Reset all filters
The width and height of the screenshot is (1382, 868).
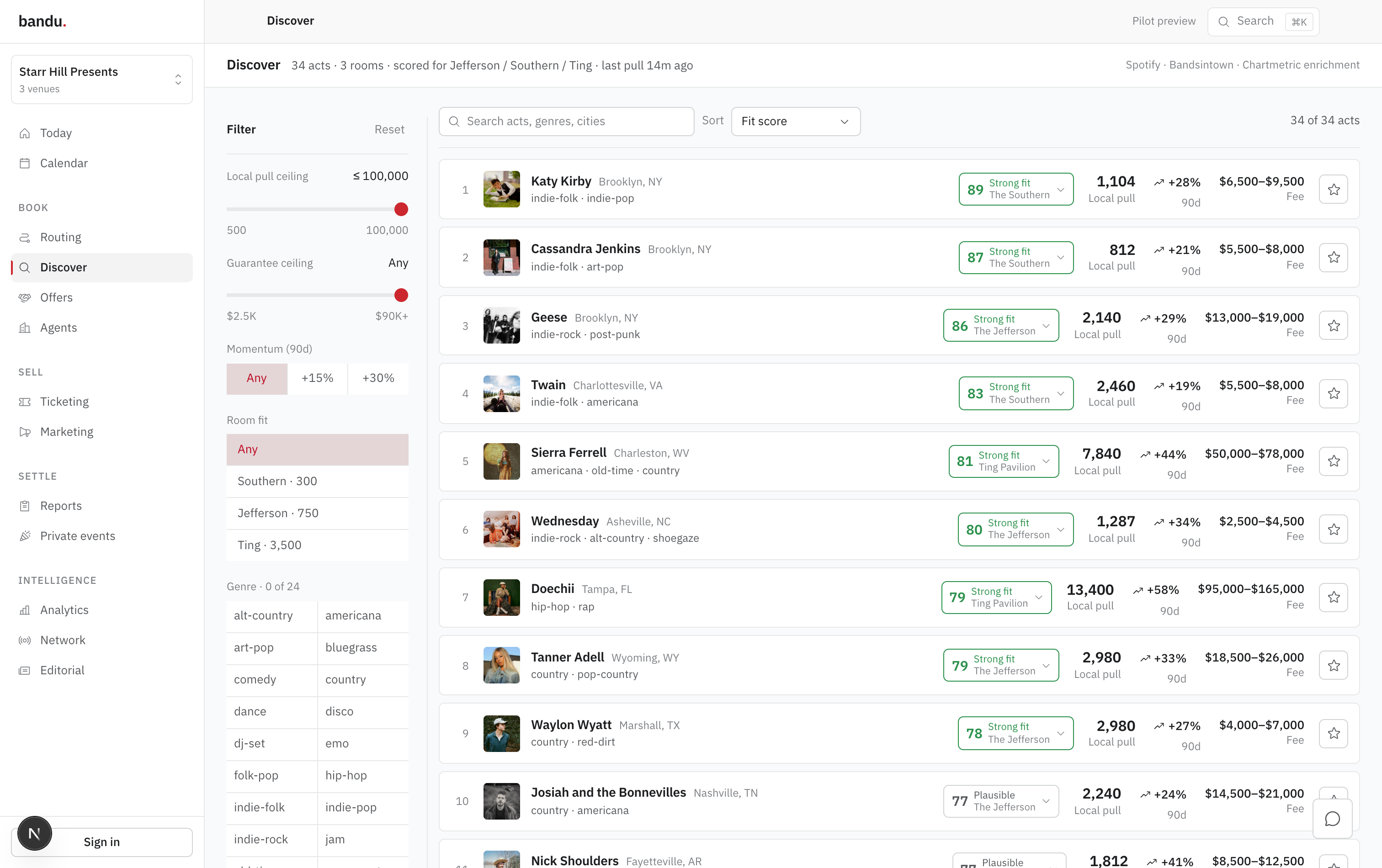[389, 129]
